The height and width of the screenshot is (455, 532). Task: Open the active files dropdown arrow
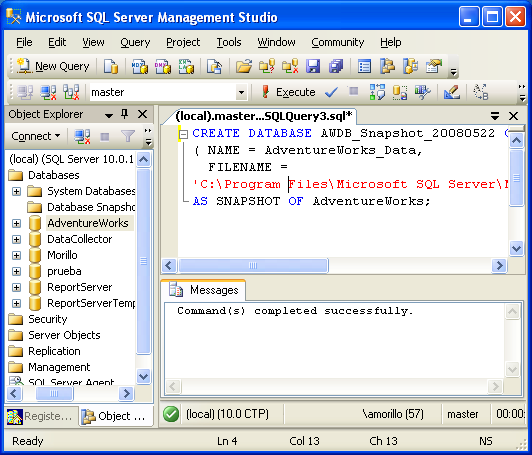(x=495, y=116)
